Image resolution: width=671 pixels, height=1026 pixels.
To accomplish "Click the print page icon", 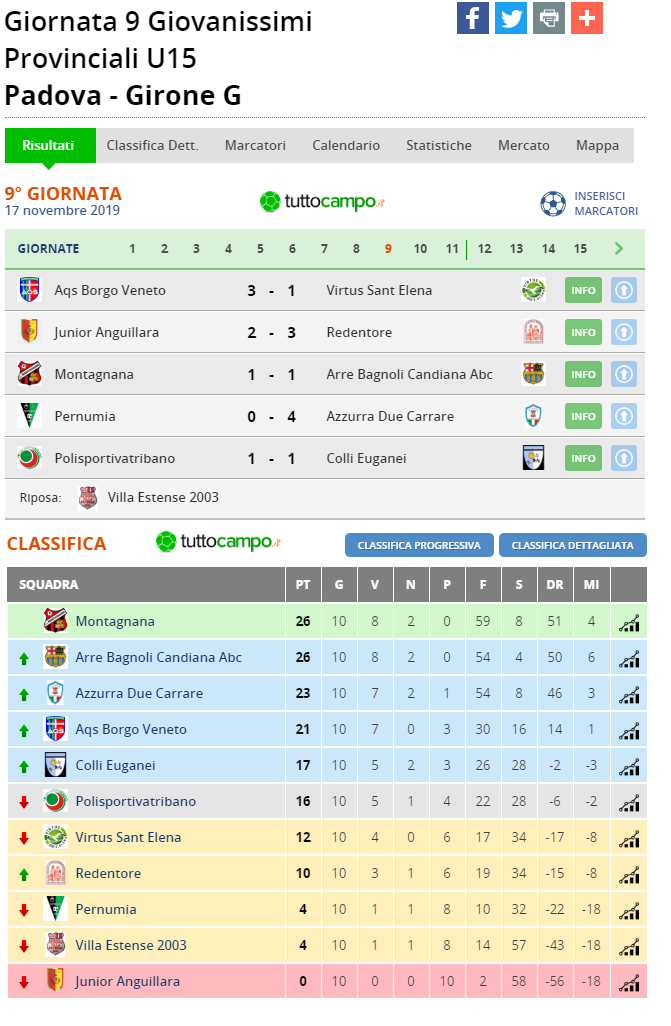I will (549, 18).
